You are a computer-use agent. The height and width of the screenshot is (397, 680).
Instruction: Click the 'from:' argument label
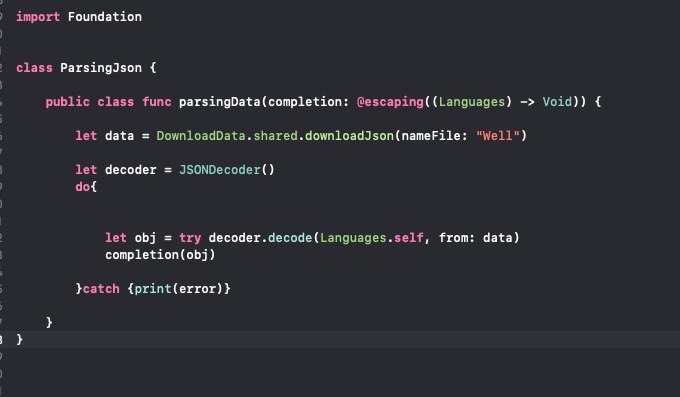[457, 238]
